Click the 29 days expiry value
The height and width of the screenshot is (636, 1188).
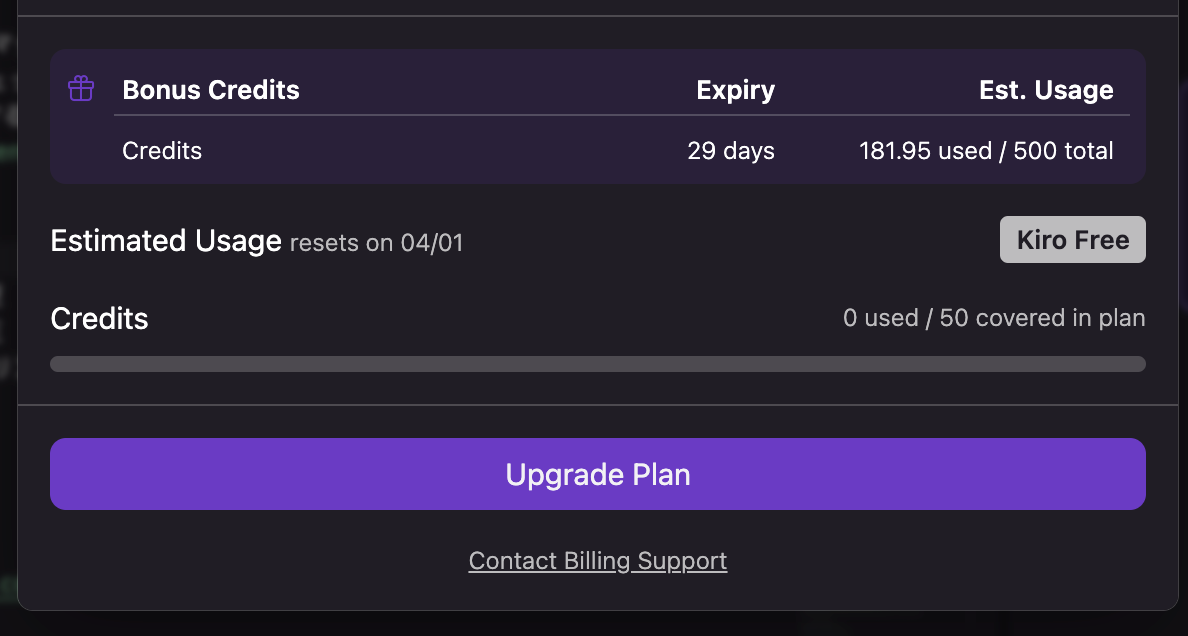pos(731,151)
